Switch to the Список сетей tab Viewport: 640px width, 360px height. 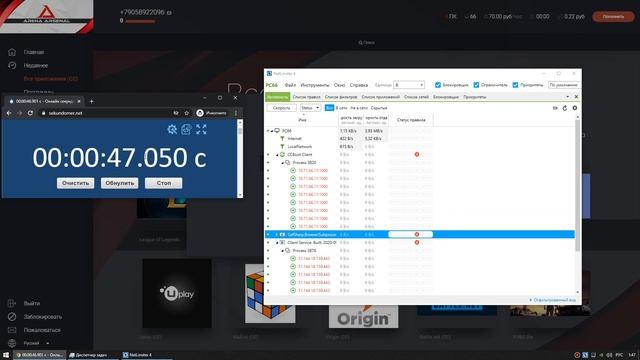(416, 97)
